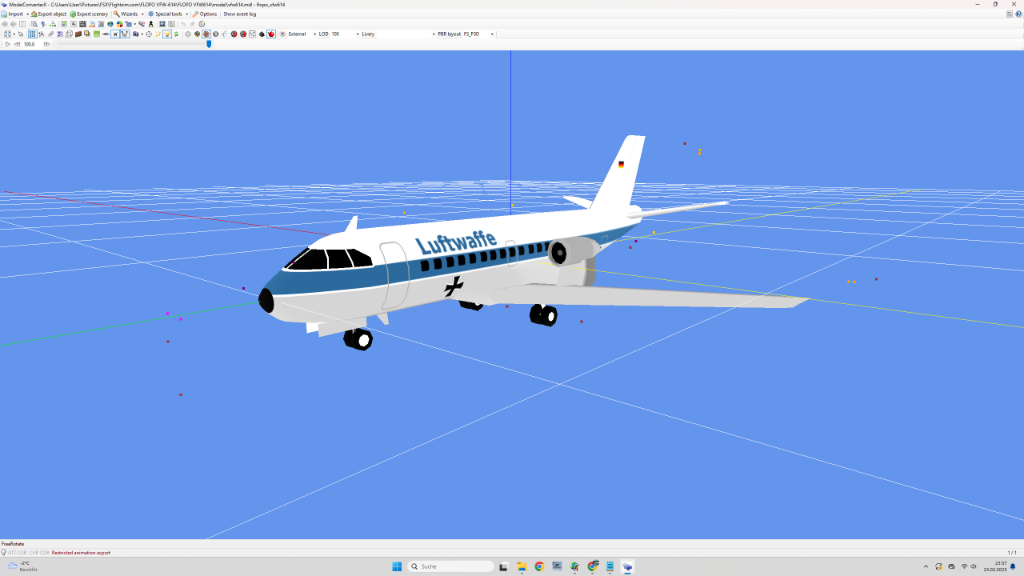Screen dimensions: 1024x576
Task: Click the undo arrow icon
Action: pos(184,24)
